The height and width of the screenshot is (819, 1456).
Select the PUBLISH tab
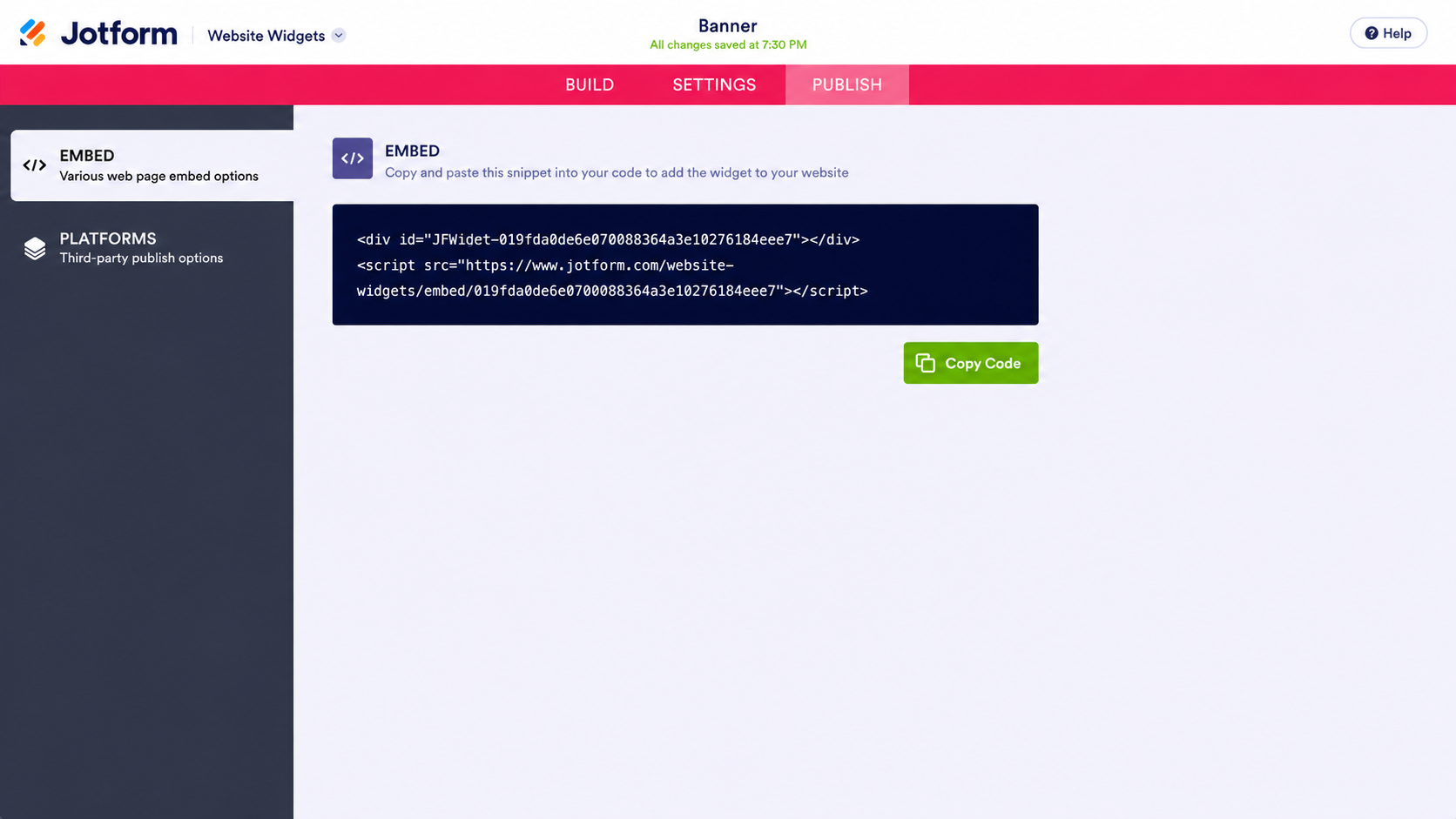847,84
